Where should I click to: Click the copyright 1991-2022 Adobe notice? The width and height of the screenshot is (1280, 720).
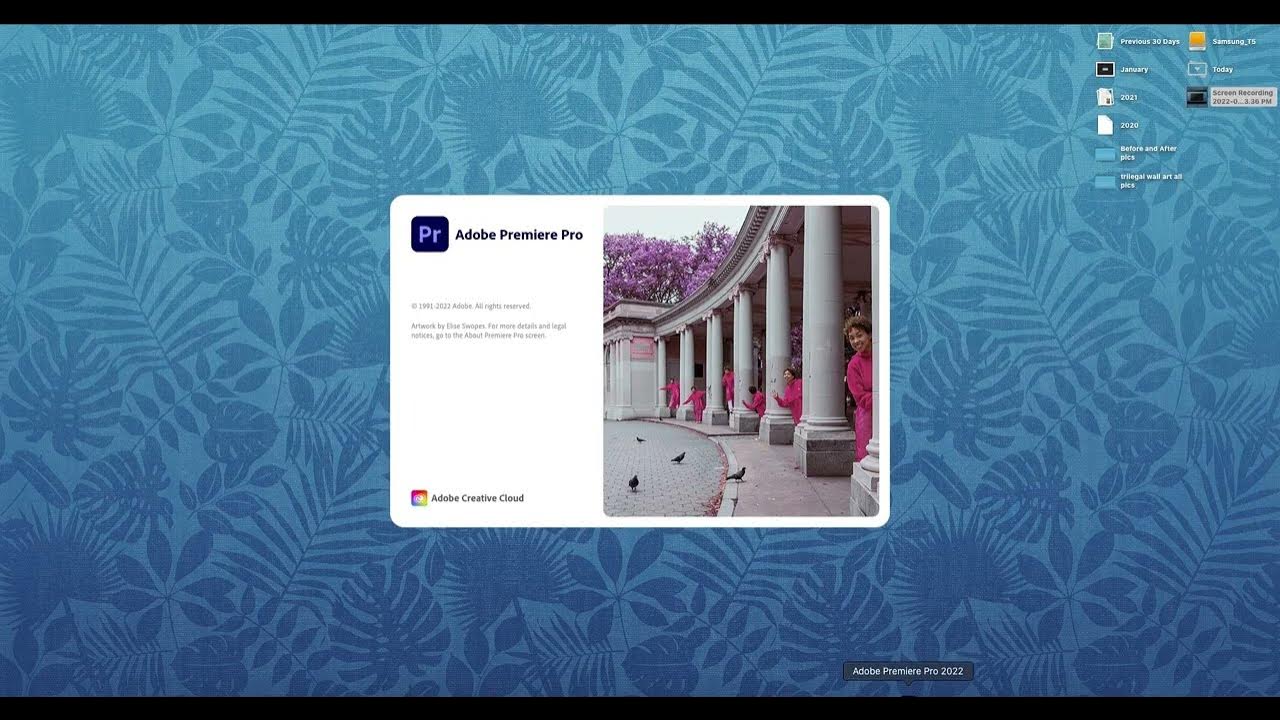[x=471, y=306]
